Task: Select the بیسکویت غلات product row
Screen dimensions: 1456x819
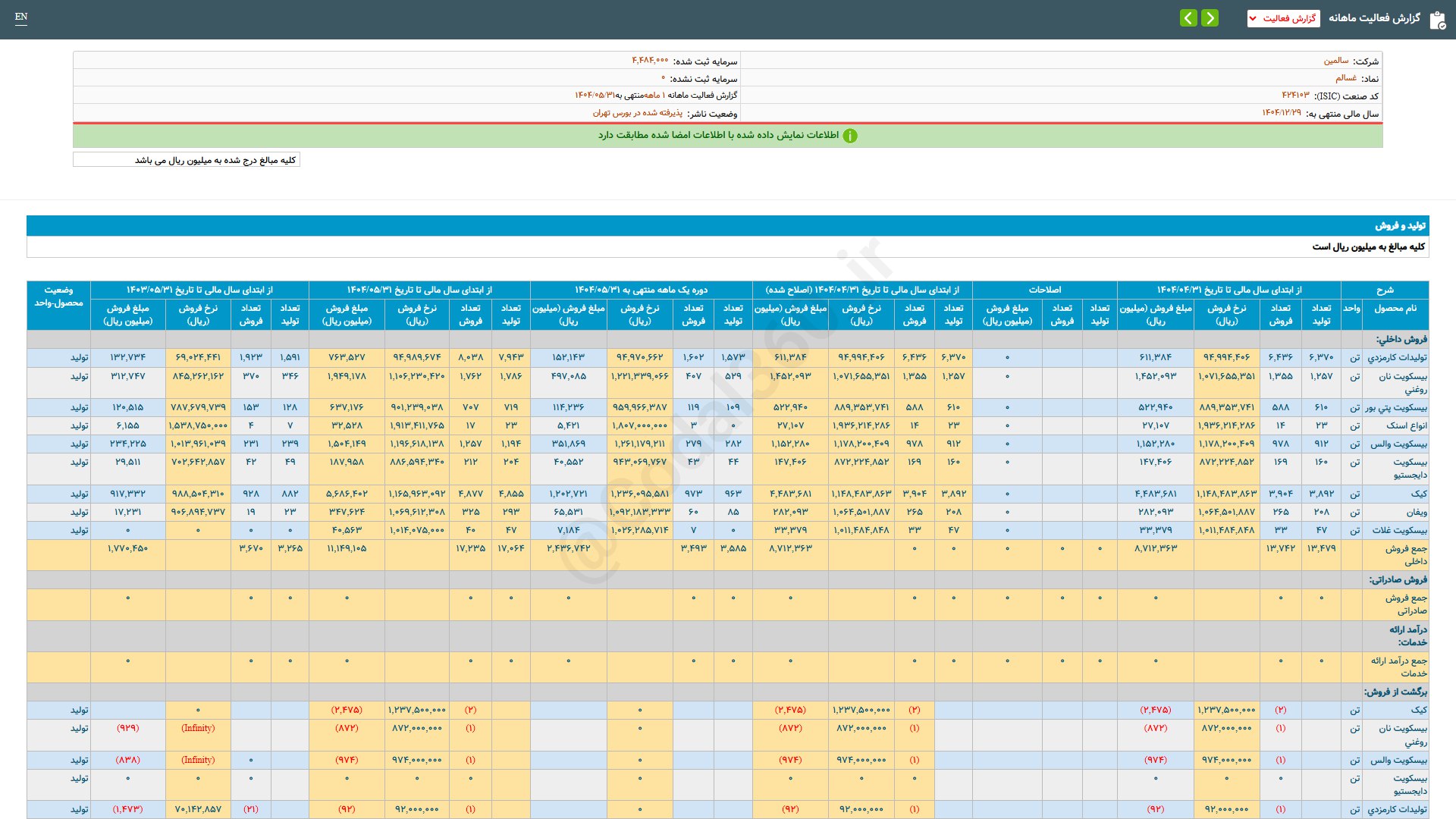Action: click(728, 530)
